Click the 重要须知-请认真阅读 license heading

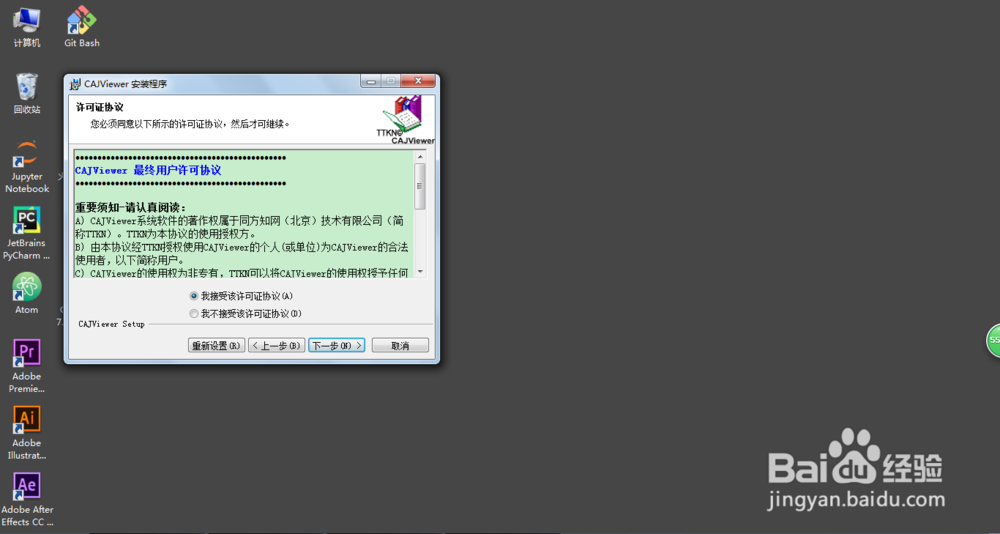point(131,207)
